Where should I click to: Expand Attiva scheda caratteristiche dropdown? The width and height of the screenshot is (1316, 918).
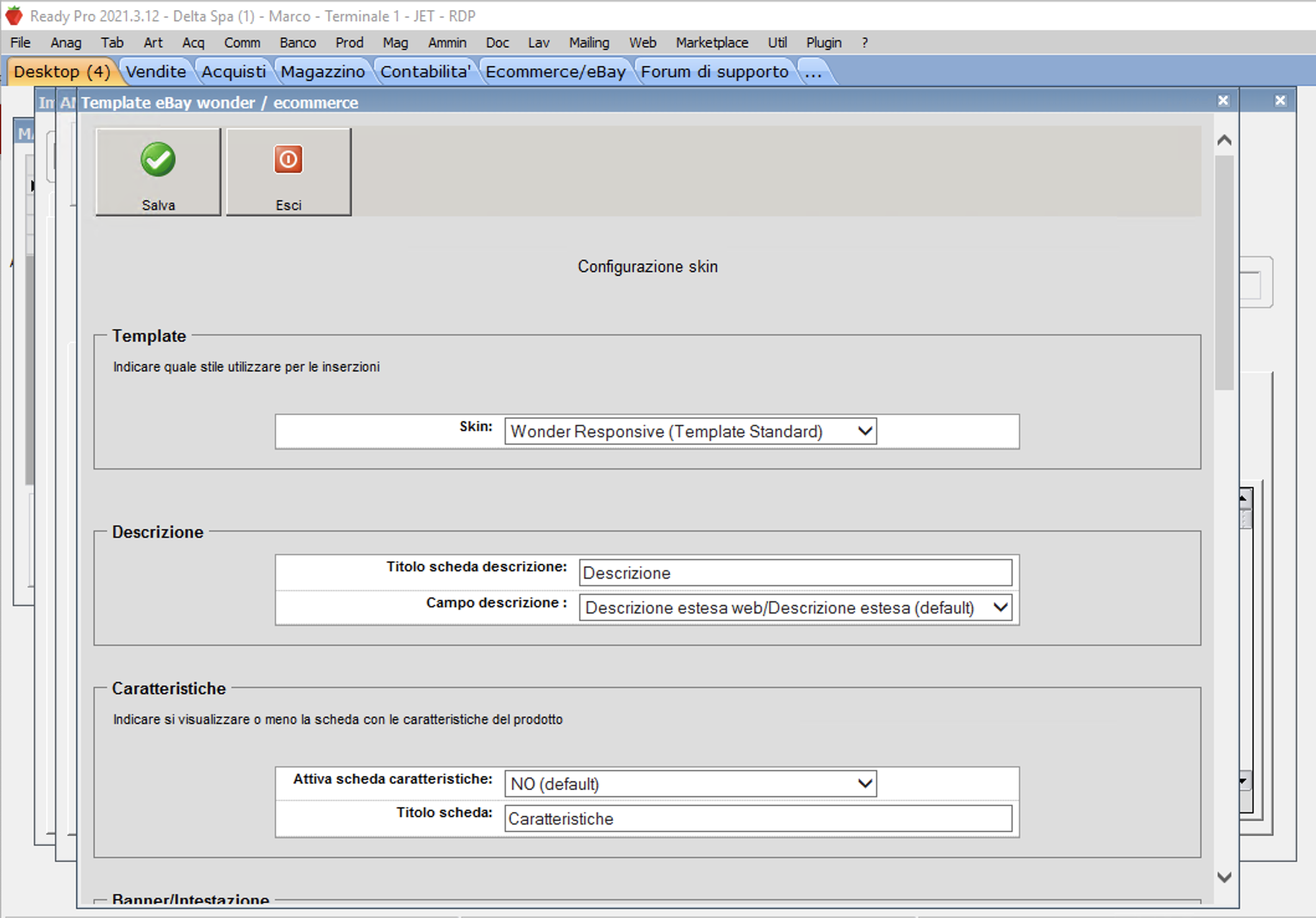tap(690, 784)
